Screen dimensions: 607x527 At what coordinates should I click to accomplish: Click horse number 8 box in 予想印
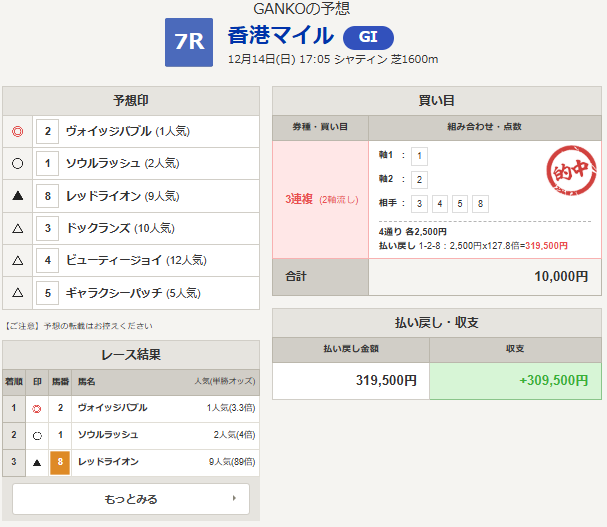coord(47,196)
